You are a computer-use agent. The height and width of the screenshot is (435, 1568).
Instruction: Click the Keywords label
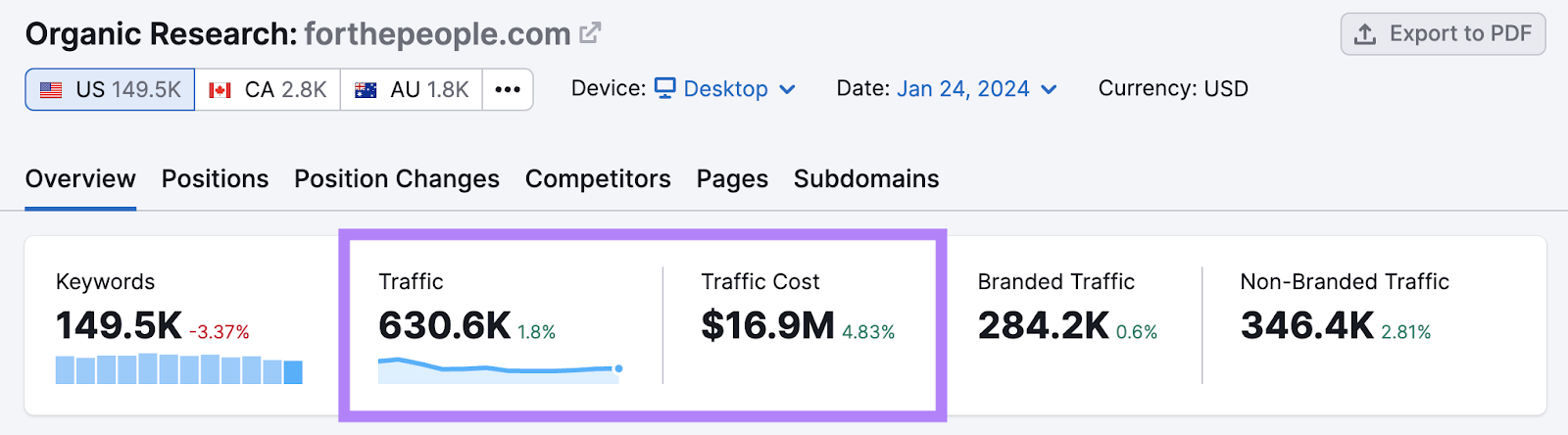tap(106, 282)
